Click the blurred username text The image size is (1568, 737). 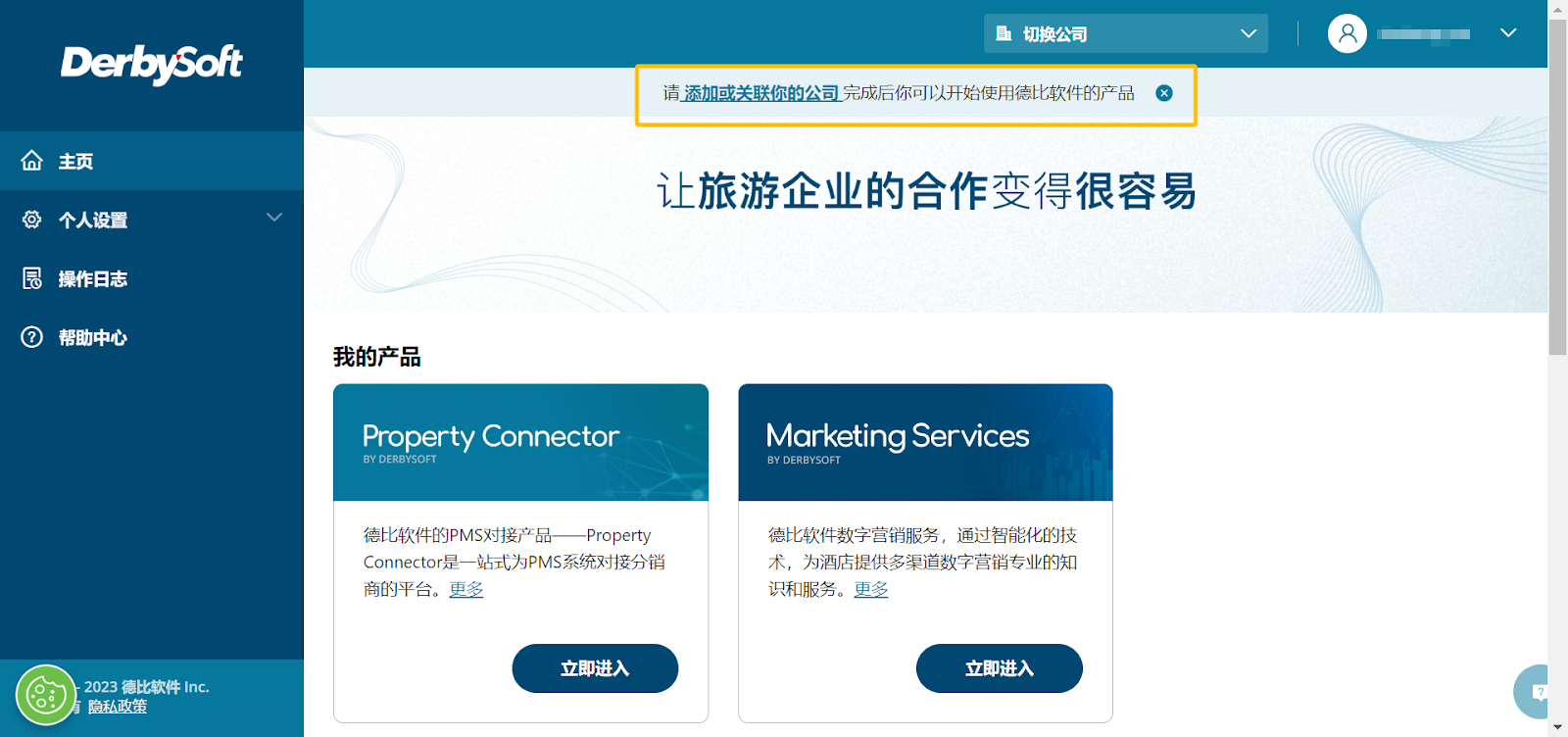point(1423,34)
